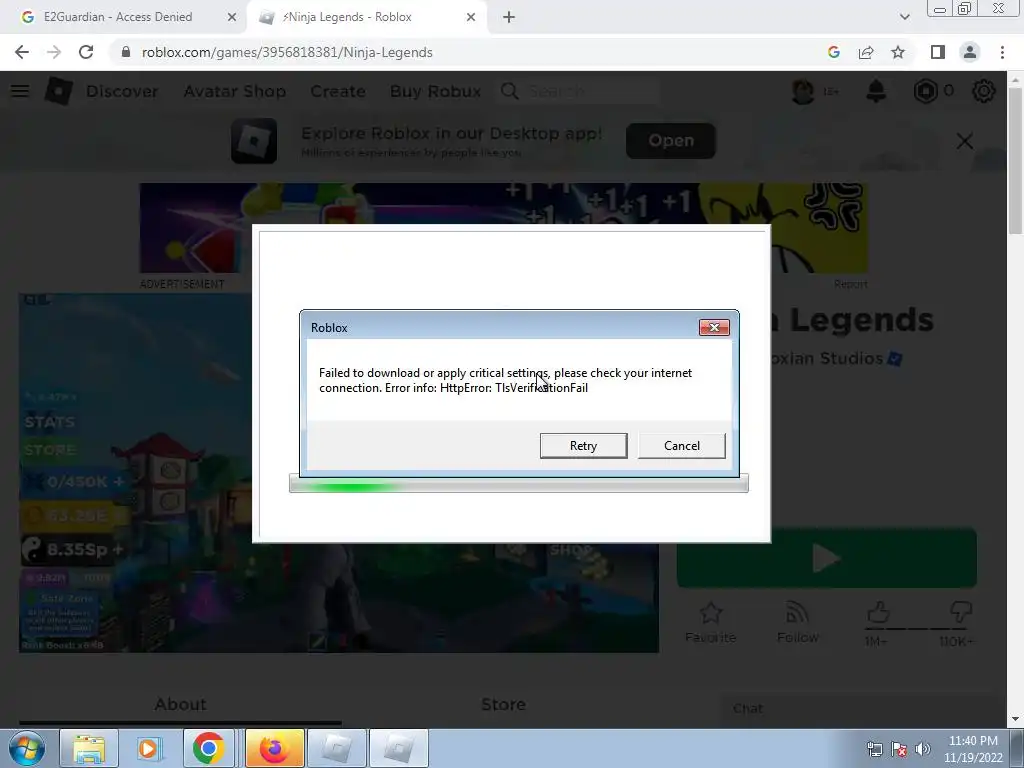Go forward to the next page

click(x=54, y=52)
